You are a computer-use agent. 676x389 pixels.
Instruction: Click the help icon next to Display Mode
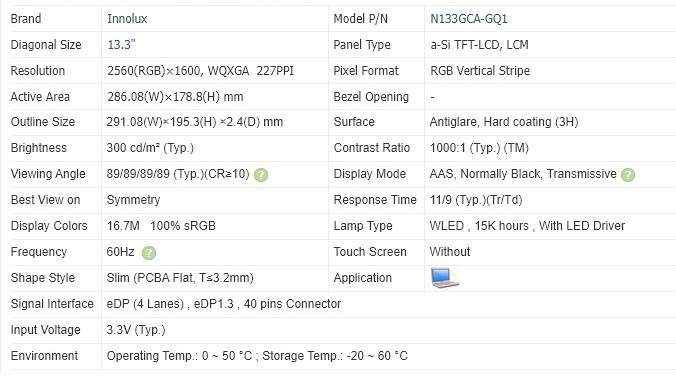pyautogui.click(x=628, y=175)
